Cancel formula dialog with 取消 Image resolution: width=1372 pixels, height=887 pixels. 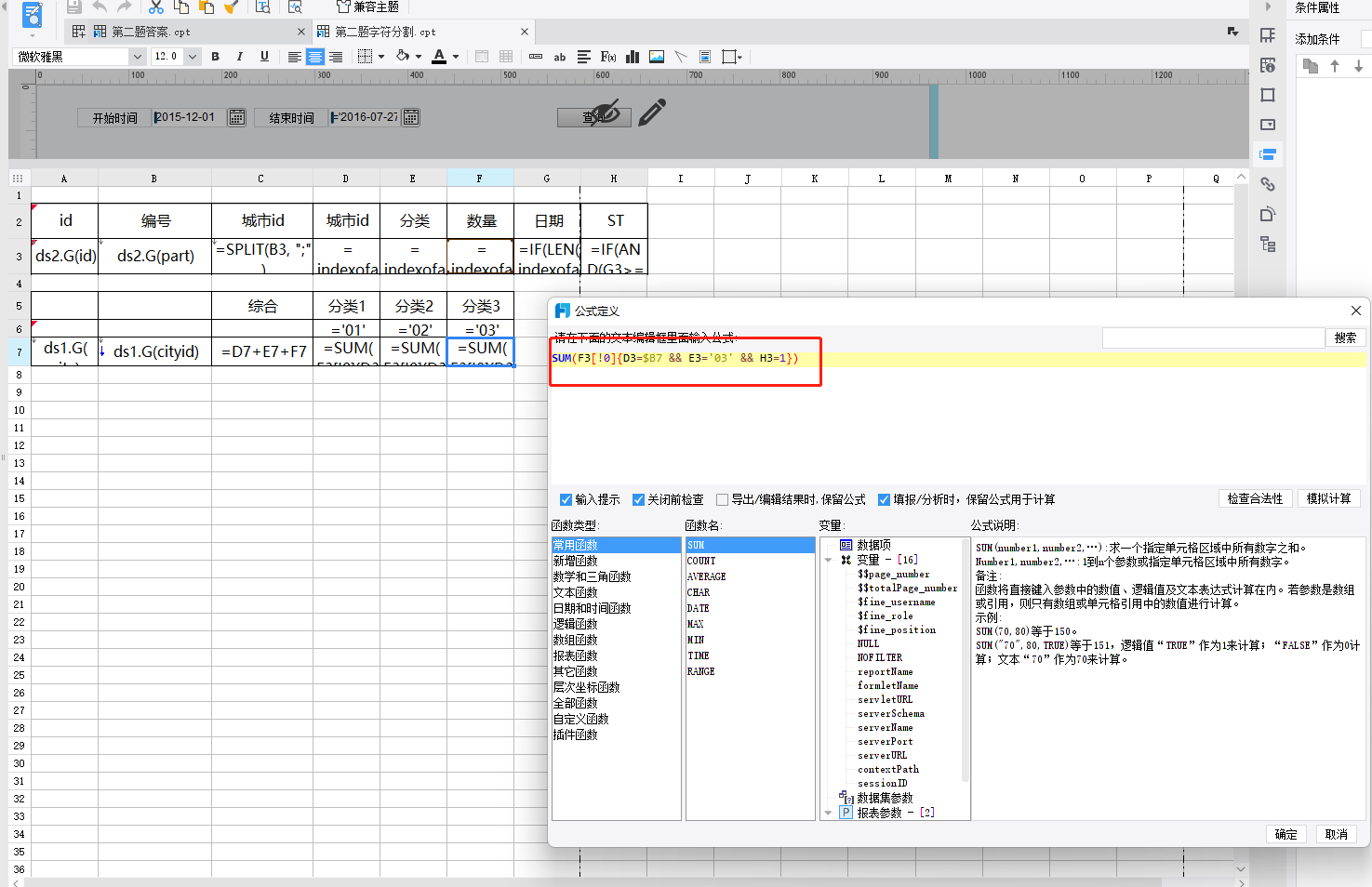1337,834
